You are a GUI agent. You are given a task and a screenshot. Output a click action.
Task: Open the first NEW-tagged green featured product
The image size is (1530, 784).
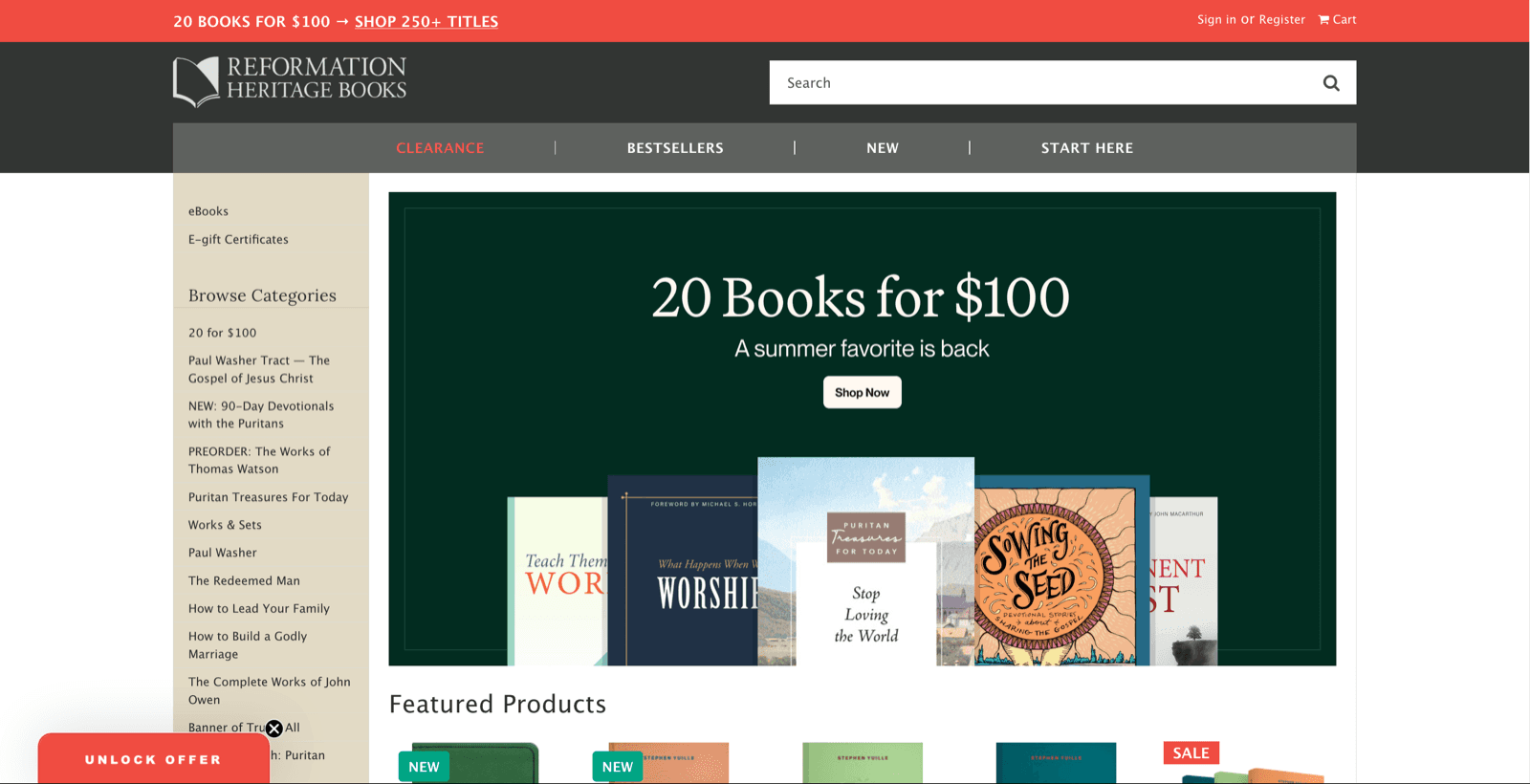[473, 763]
